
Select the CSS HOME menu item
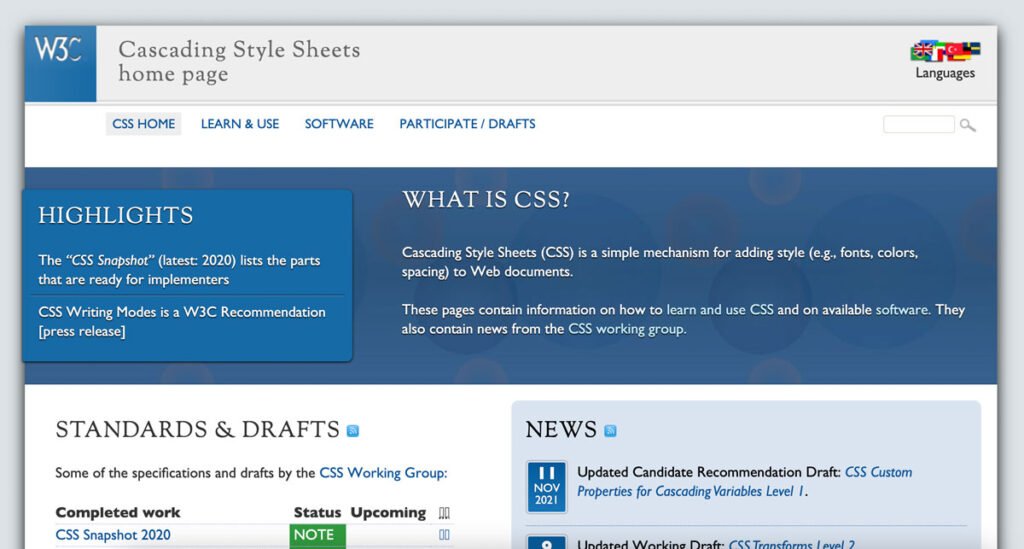pyautogui.click(x=144, y=123)
